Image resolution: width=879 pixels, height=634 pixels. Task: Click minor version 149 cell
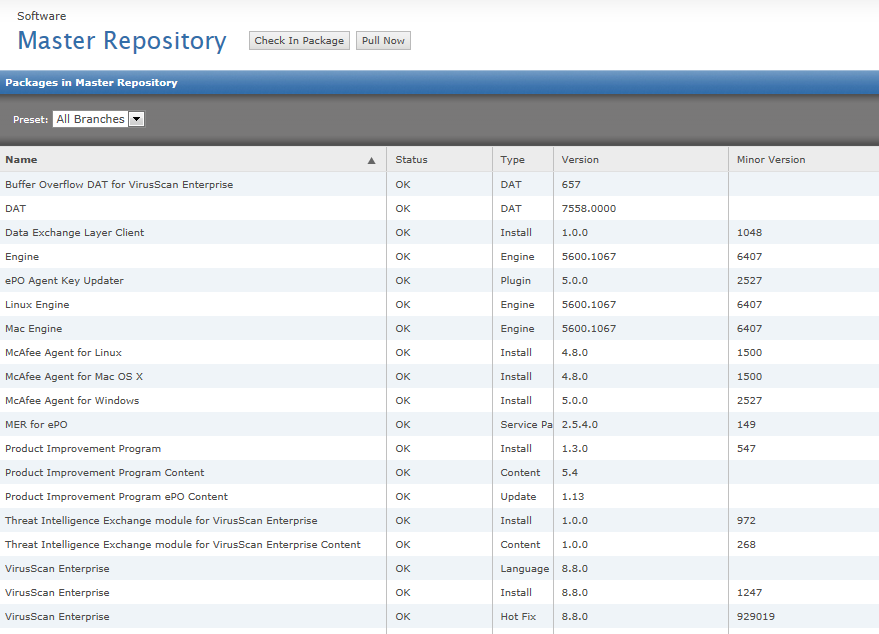click(746, 425)
